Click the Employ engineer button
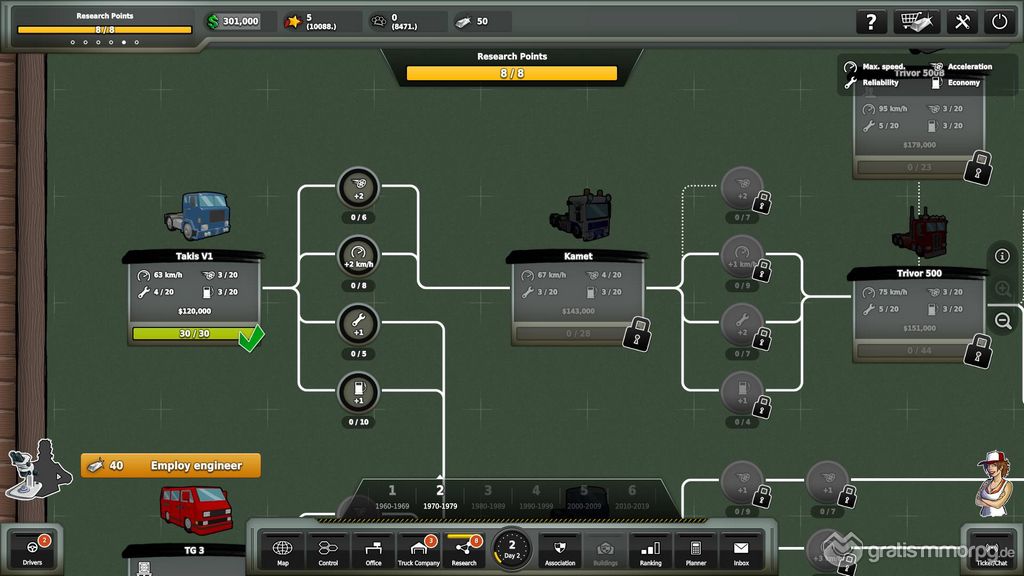Image resolution: width=1024 pixels, height=576 pixels. point(170,466)
